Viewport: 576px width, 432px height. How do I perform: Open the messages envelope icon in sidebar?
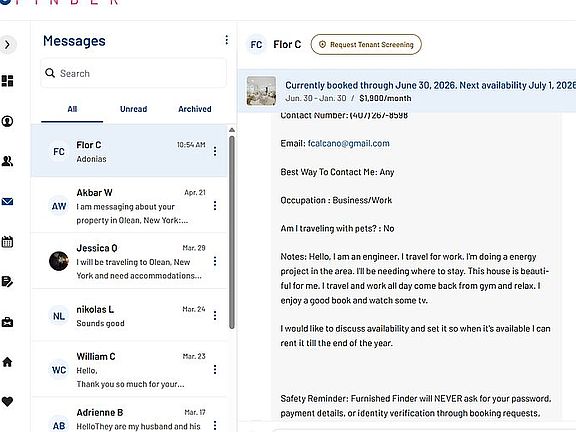pos(7,201)
